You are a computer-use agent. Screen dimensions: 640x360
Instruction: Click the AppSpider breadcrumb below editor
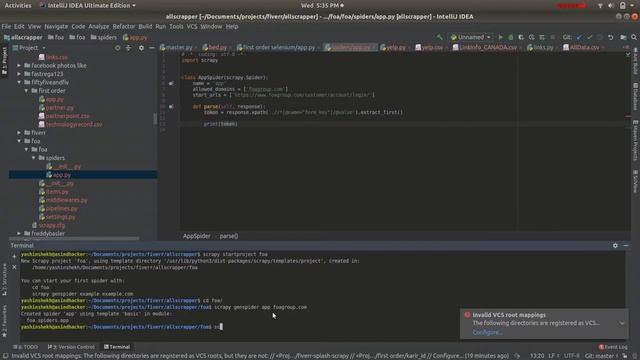click(x=196, y=236)
